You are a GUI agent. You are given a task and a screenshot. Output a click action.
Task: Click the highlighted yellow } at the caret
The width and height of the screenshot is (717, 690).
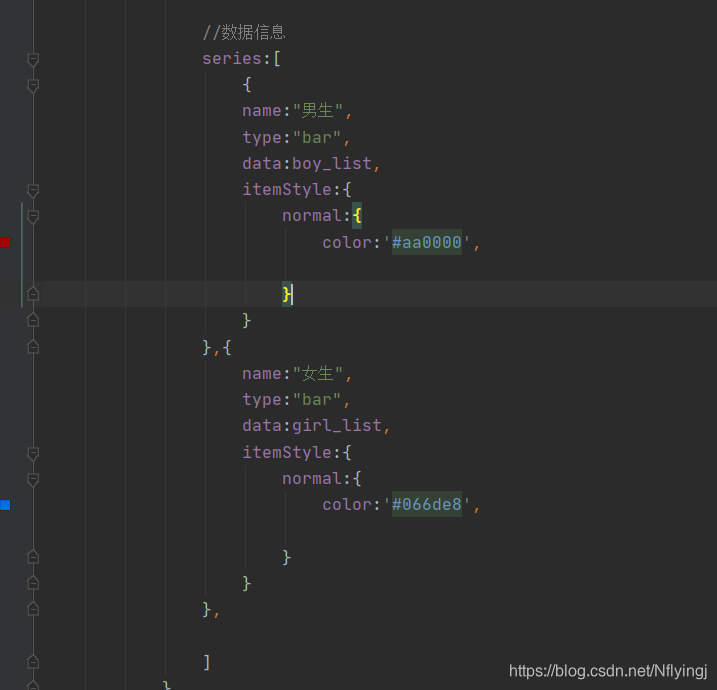pyautogui.click(x=287, y=294)
